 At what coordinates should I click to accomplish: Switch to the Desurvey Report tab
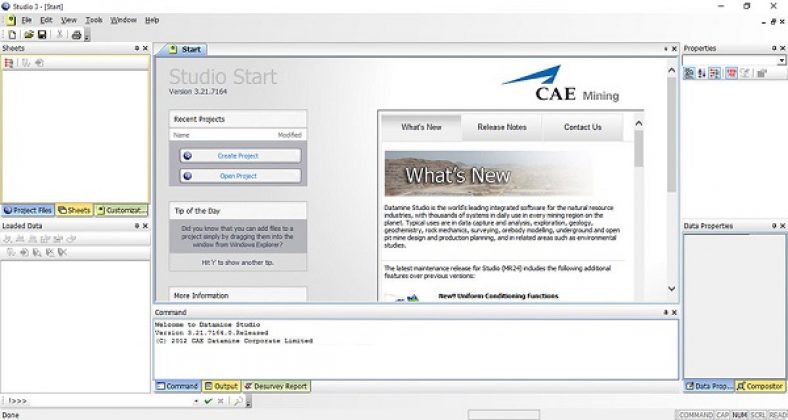click(x=276, y=386)
